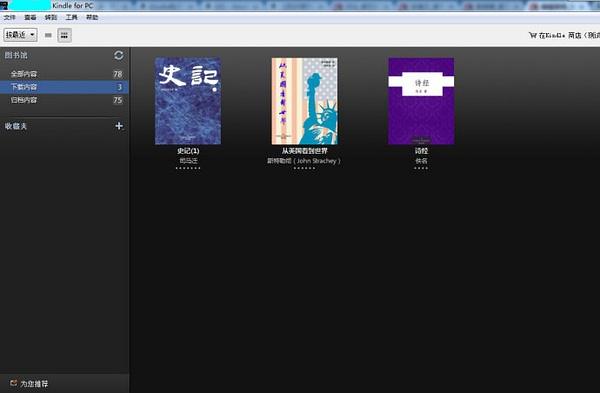Click the 收藏夹 collections header
Screen dimensions: 600x393
coord(16,126)
